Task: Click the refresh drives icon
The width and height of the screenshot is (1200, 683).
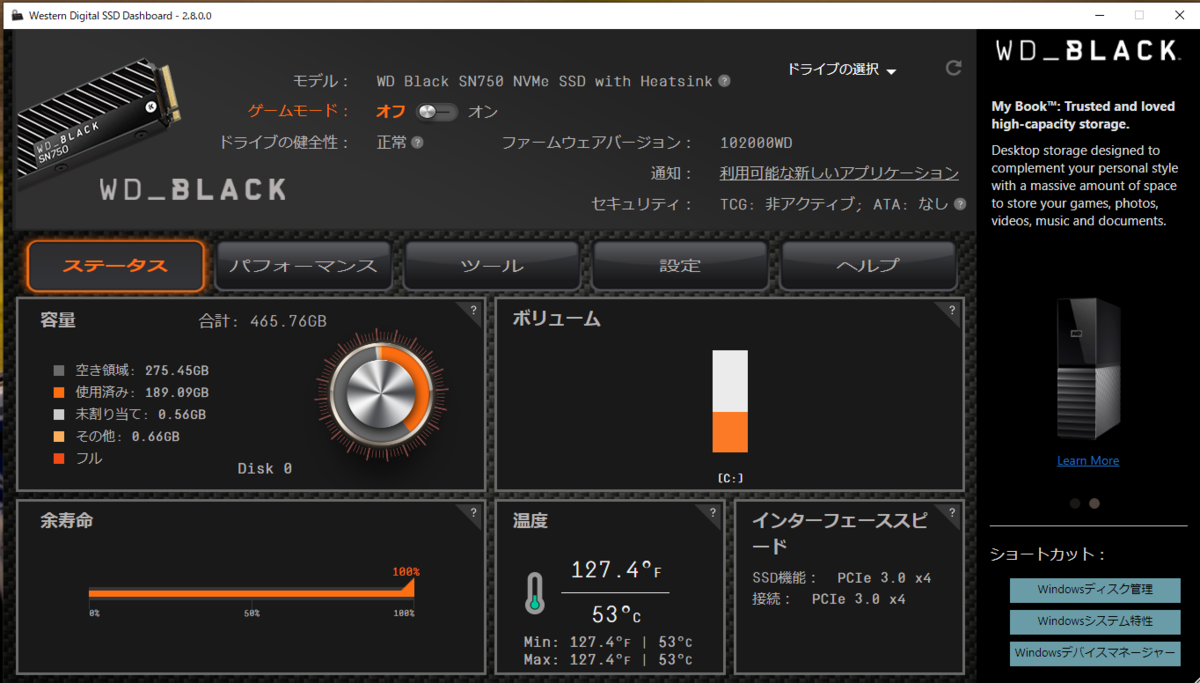Action: click(953, 68)
